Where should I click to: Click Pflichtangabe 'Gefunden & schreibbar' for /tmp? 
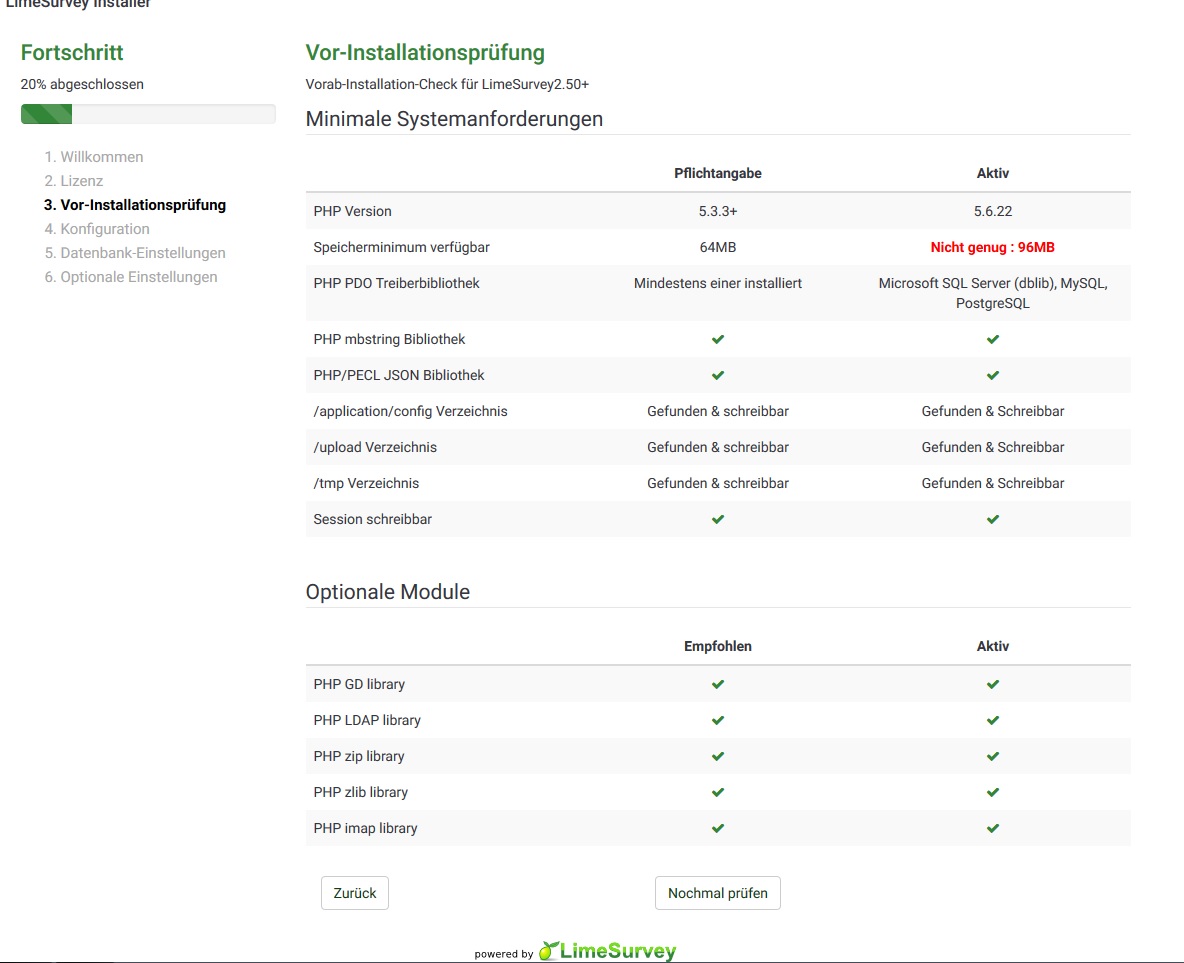[717, 483]
